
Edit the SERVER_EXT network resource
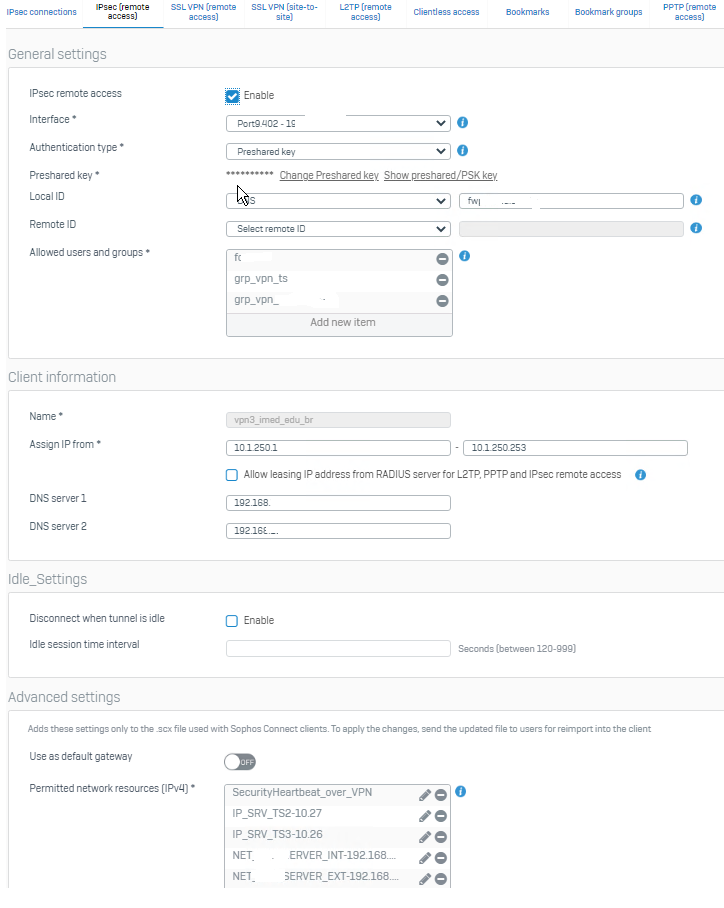pos(425,878)
